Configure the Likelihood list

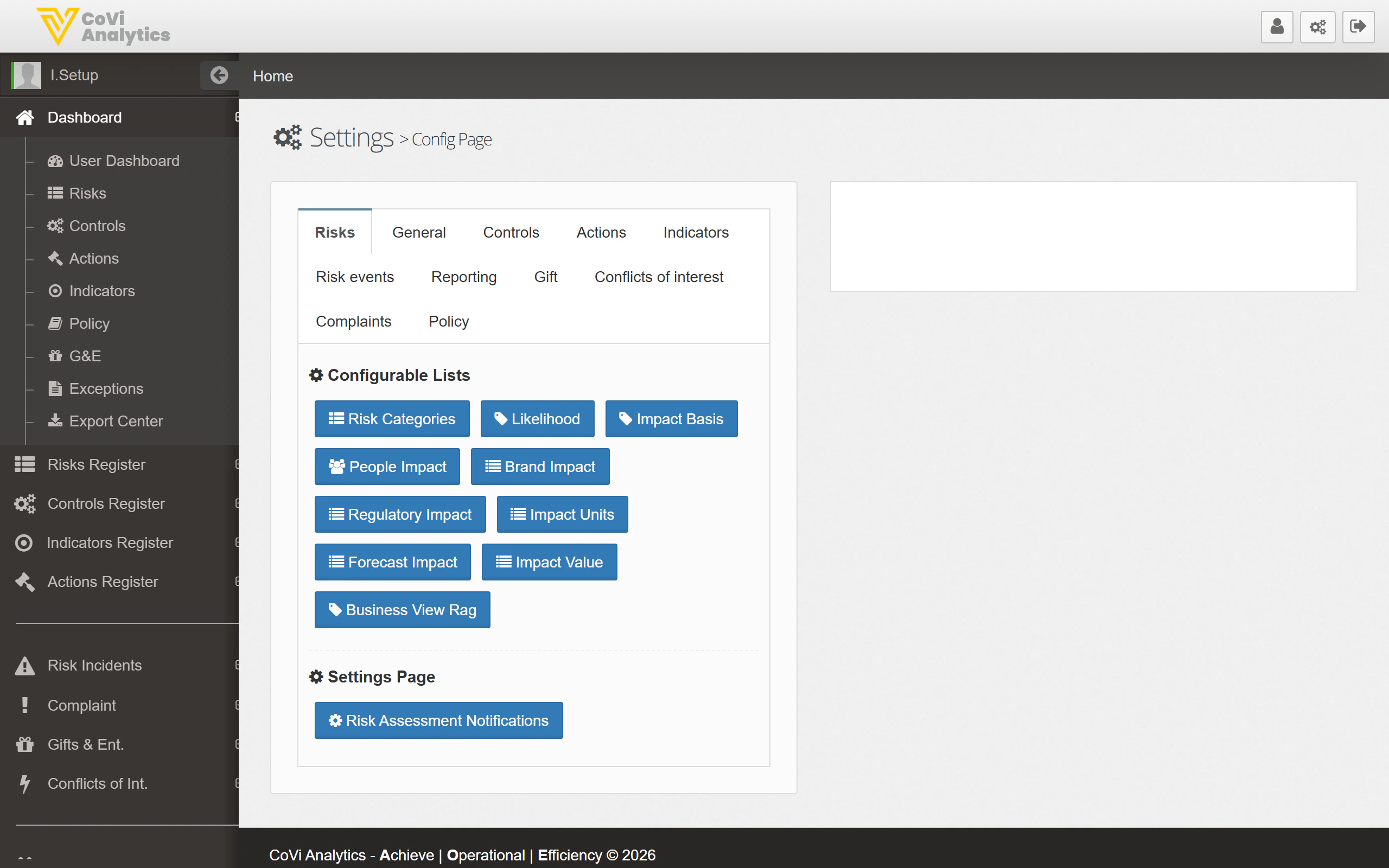[537, 418]
